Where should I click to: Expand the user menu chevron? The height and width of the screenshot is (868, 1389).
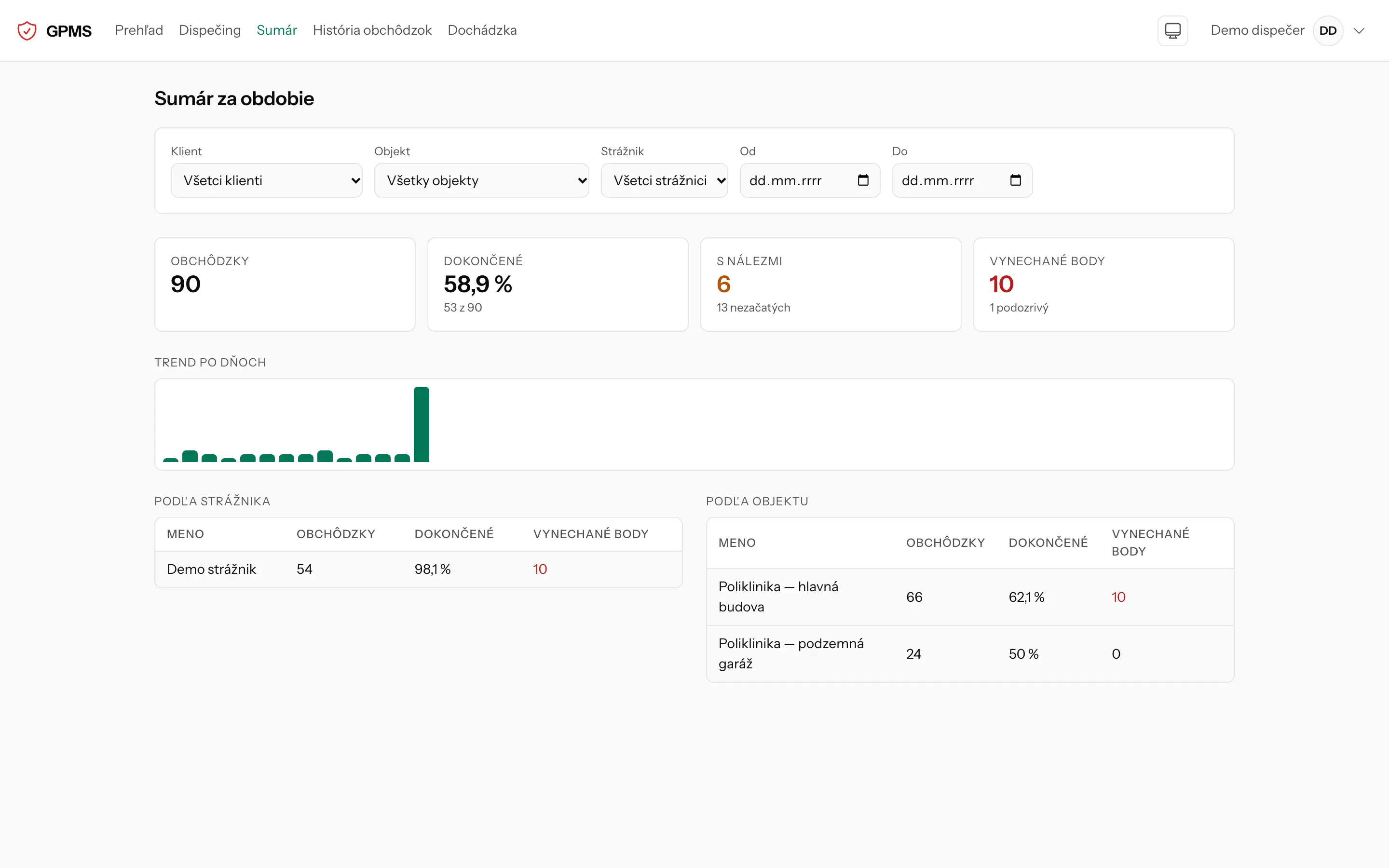pos(1359,30)
